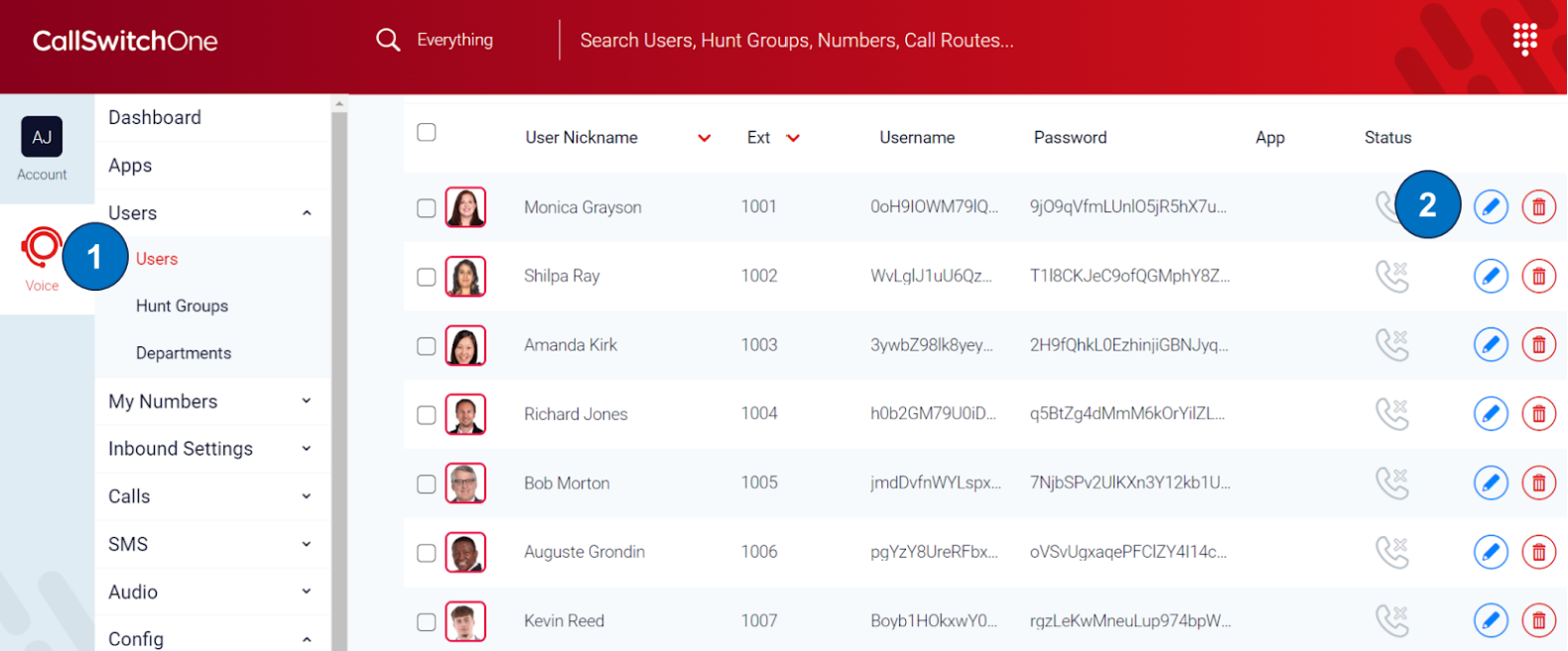1568x651 pixels.
Task: Edit Monica Grayson with pencil icon
Action: [x=1491, y=206]
